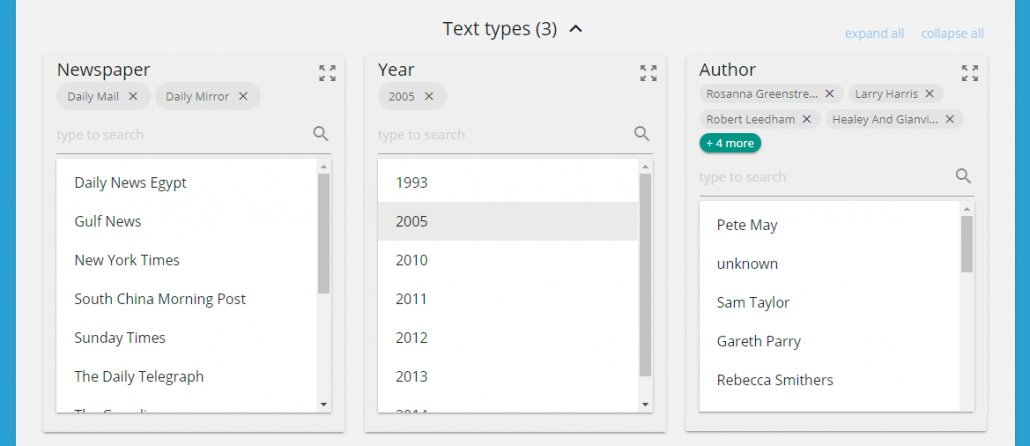Remove the Larry Harris author chip
1030x446 pixels.
(x=929, y=94)
